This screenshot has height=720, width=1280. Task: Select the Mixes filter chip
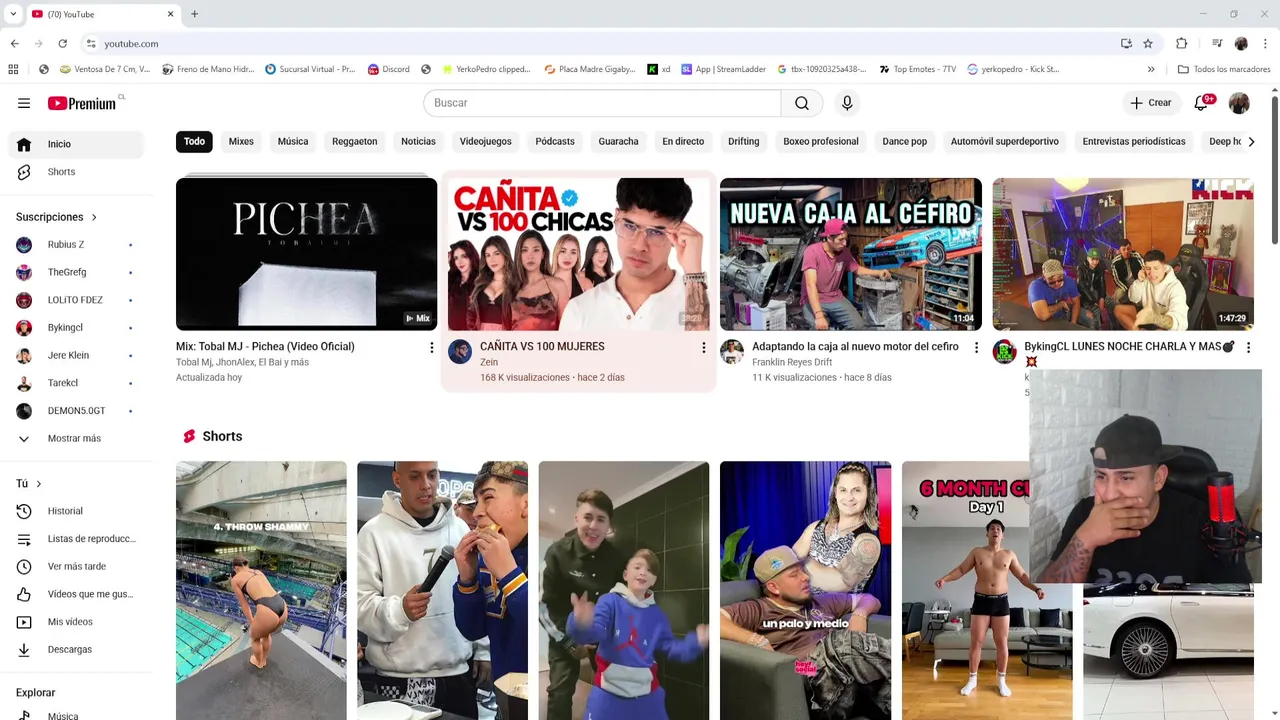coord(241,141)
